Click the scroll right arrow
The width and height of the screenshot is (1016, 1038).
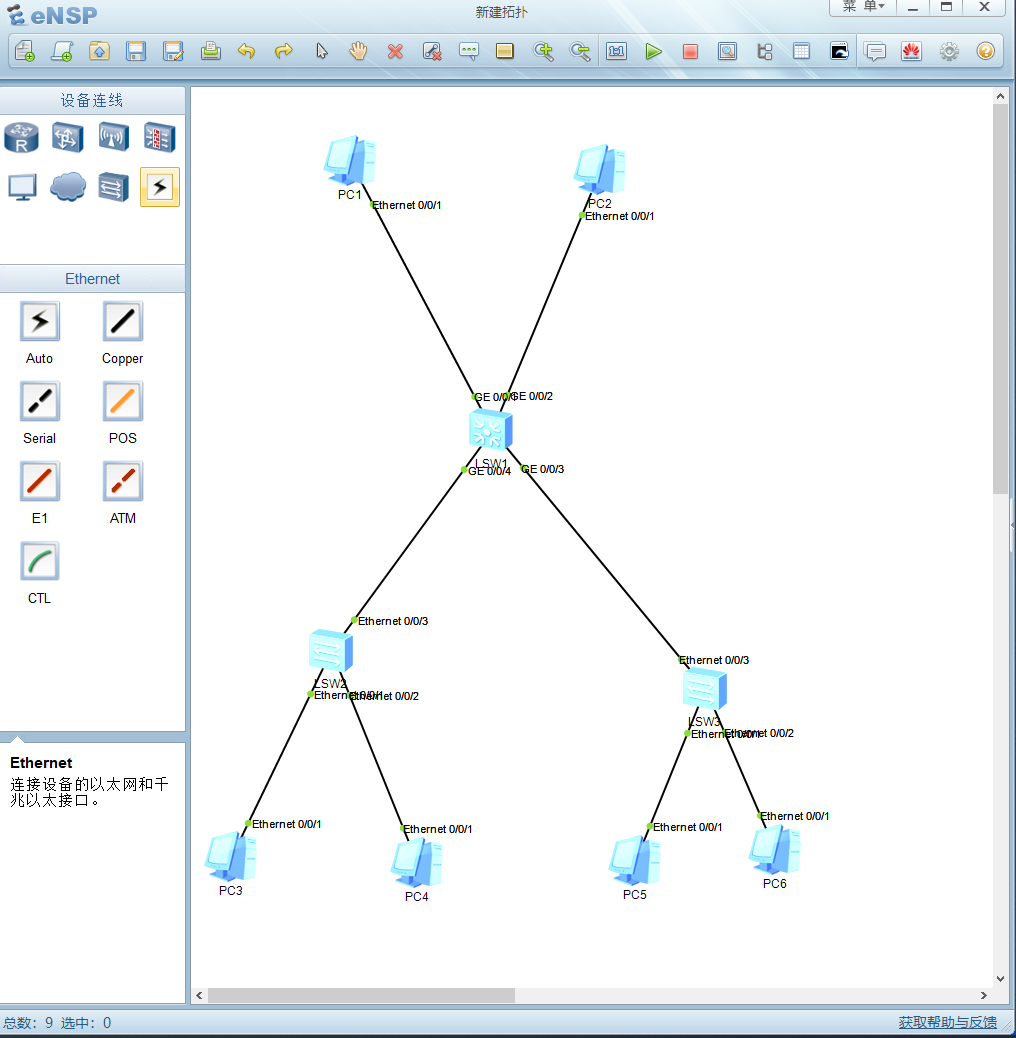tap(984, 996)
